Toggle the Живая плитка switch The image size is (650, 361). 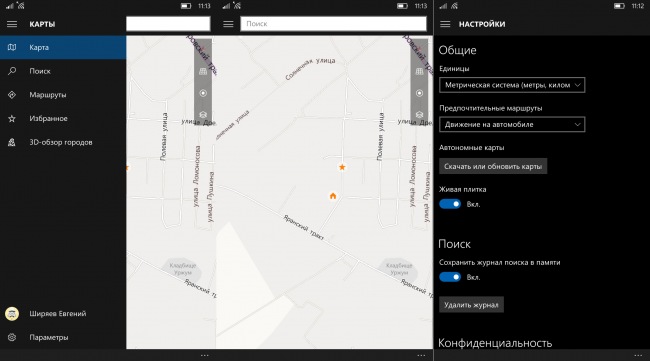click(450, 204)
